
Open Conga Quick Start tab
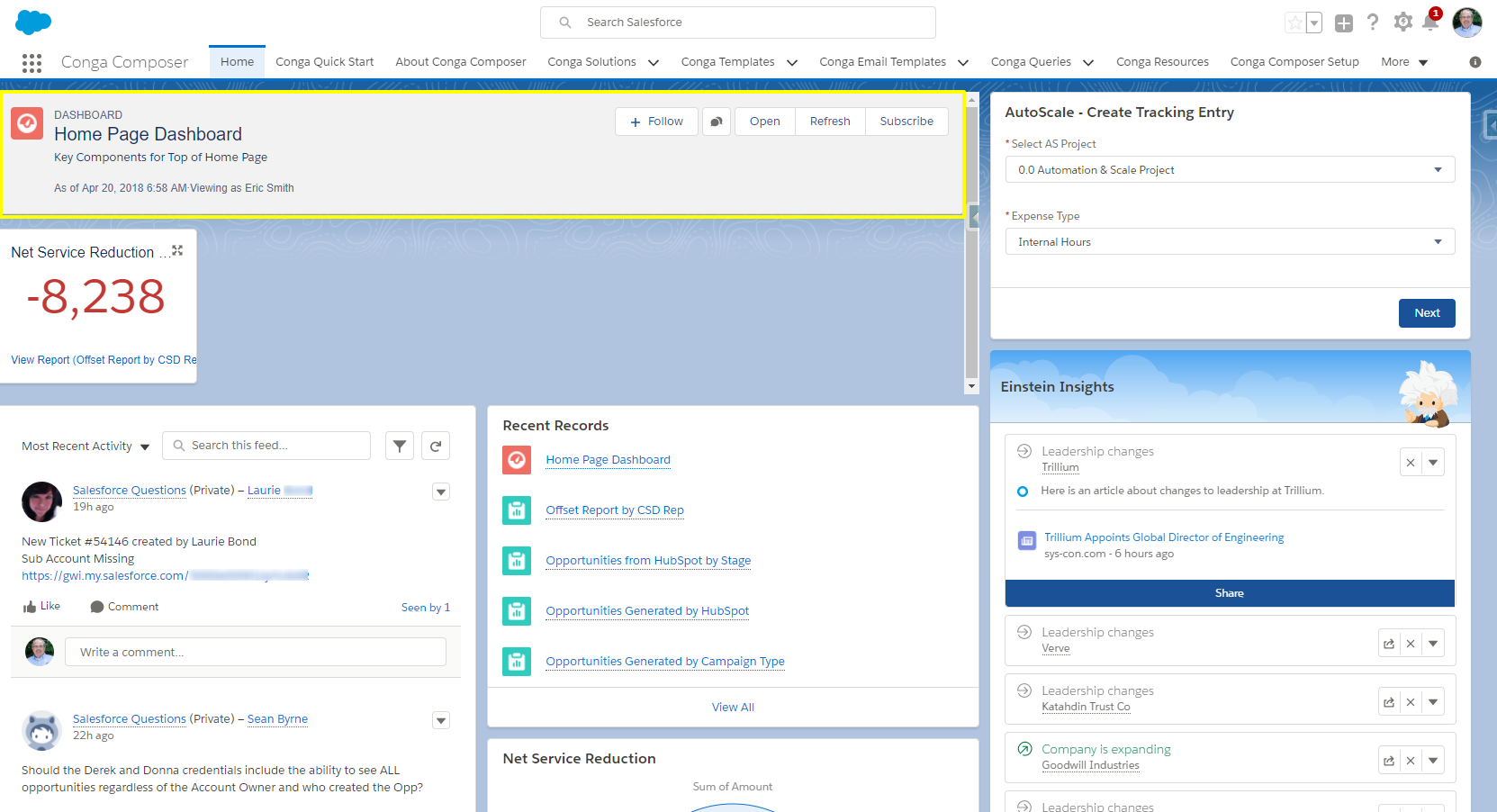[x=324, y=62]
